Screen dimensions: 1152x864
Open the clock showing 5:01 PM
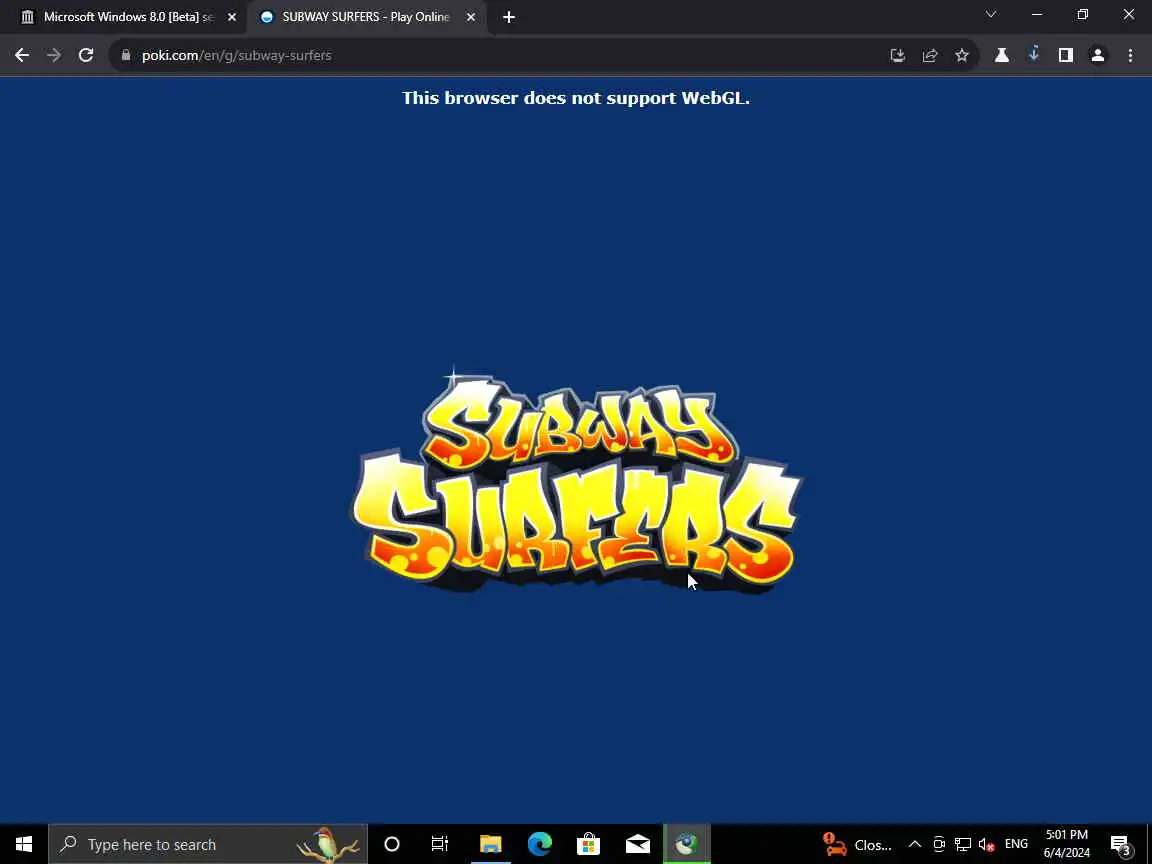pyautogui.click(x=1067, y=843)
